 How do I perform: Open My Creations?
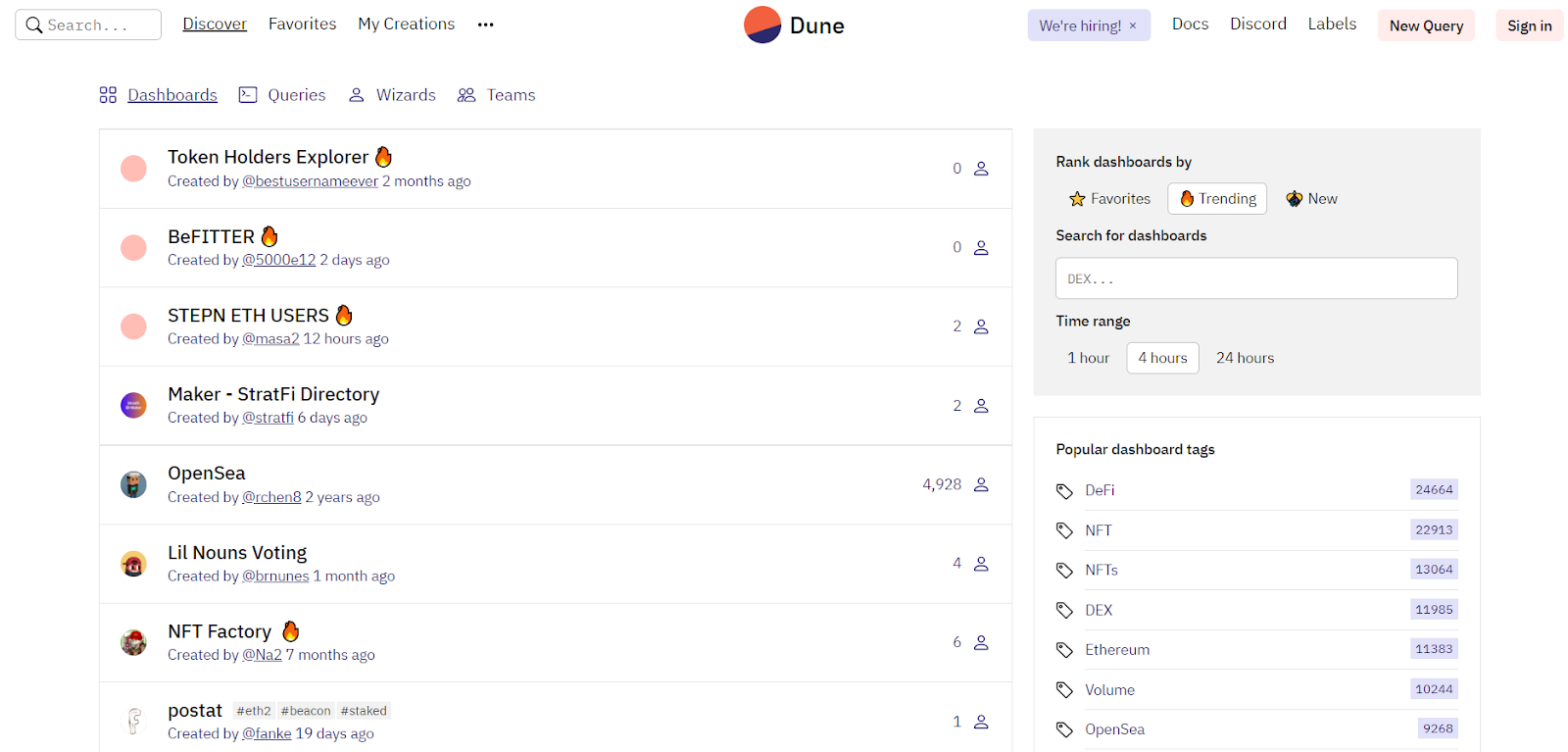(x=407, y=24)
